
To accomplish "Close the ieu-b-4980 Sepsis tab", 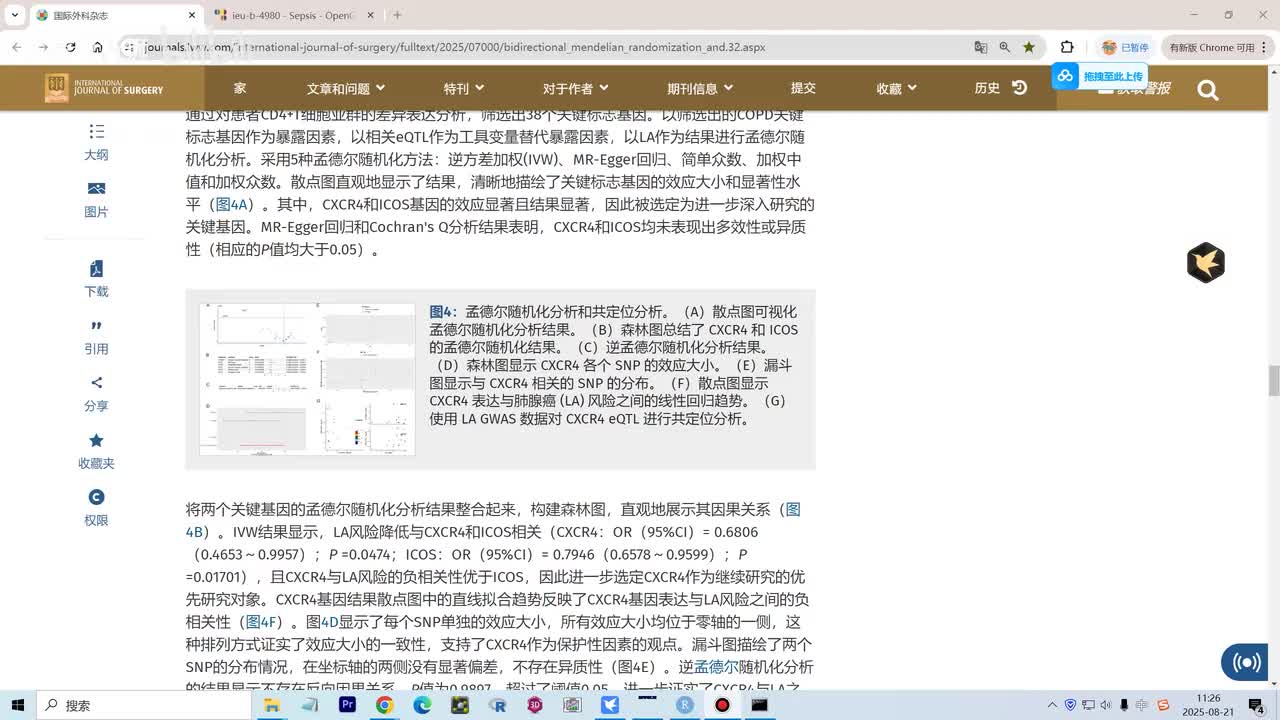I will pyautogui.click(x=370, y=15).
